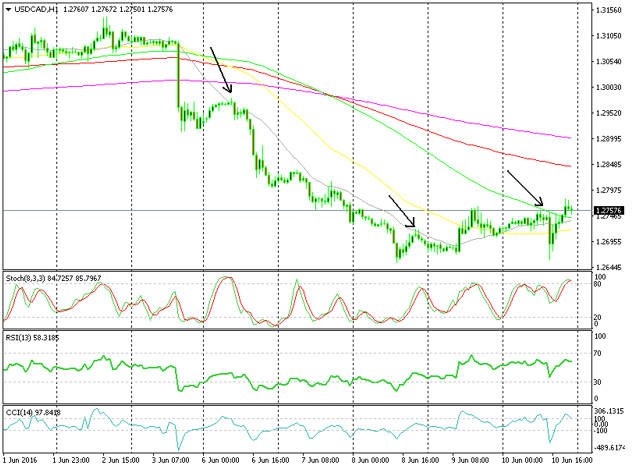Click the 10 Jun 16:00 time label
Image resolution: width=641 pixels, height=469 pixels.
click(x=572, y=460)
